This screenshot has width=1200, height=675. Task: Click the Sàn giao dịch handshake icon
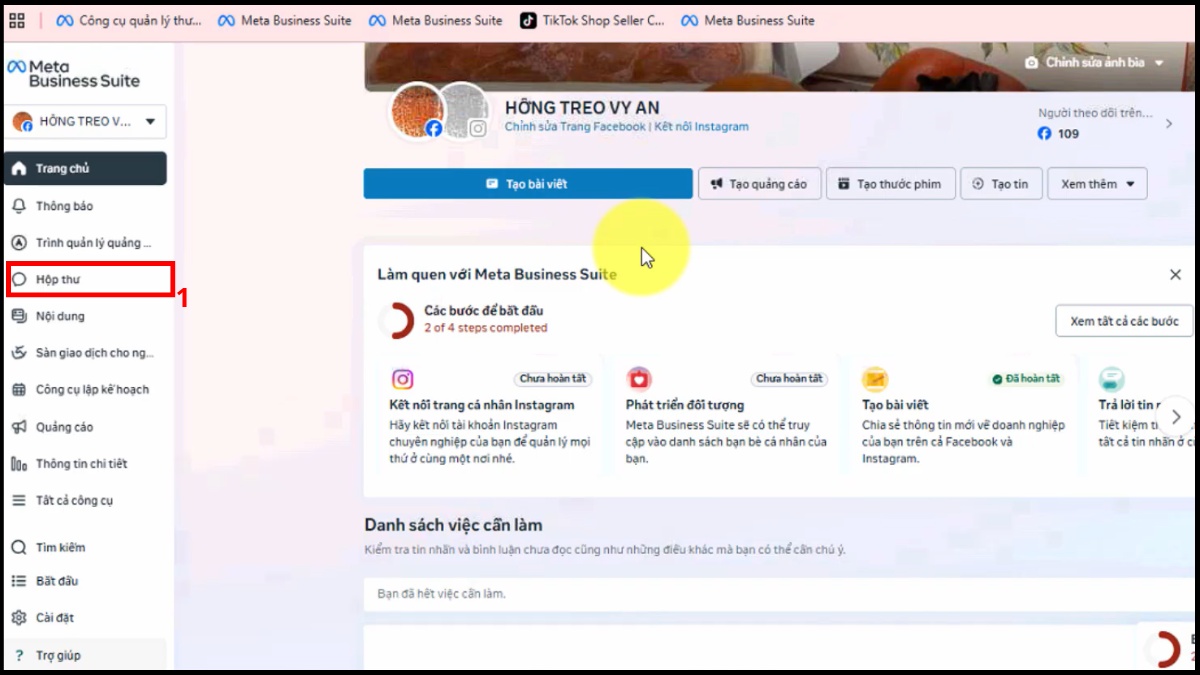click(18, 353)
